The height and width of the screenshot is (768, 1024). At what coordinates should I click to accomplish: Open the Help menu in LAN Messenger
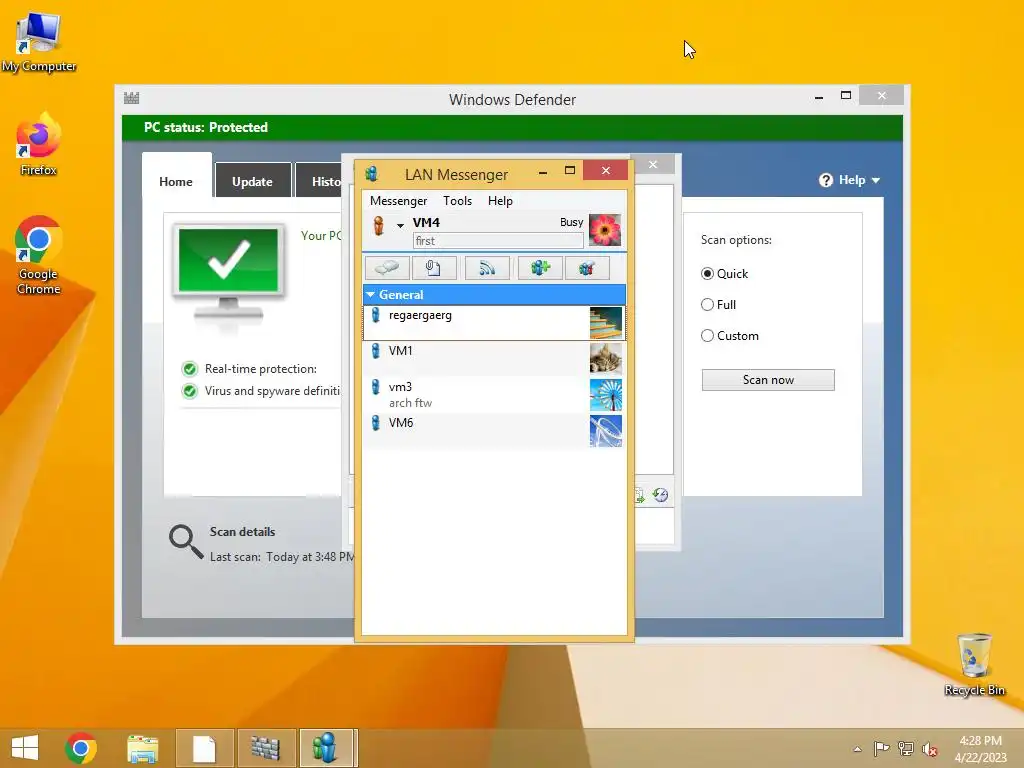click(x=500, y=201)
